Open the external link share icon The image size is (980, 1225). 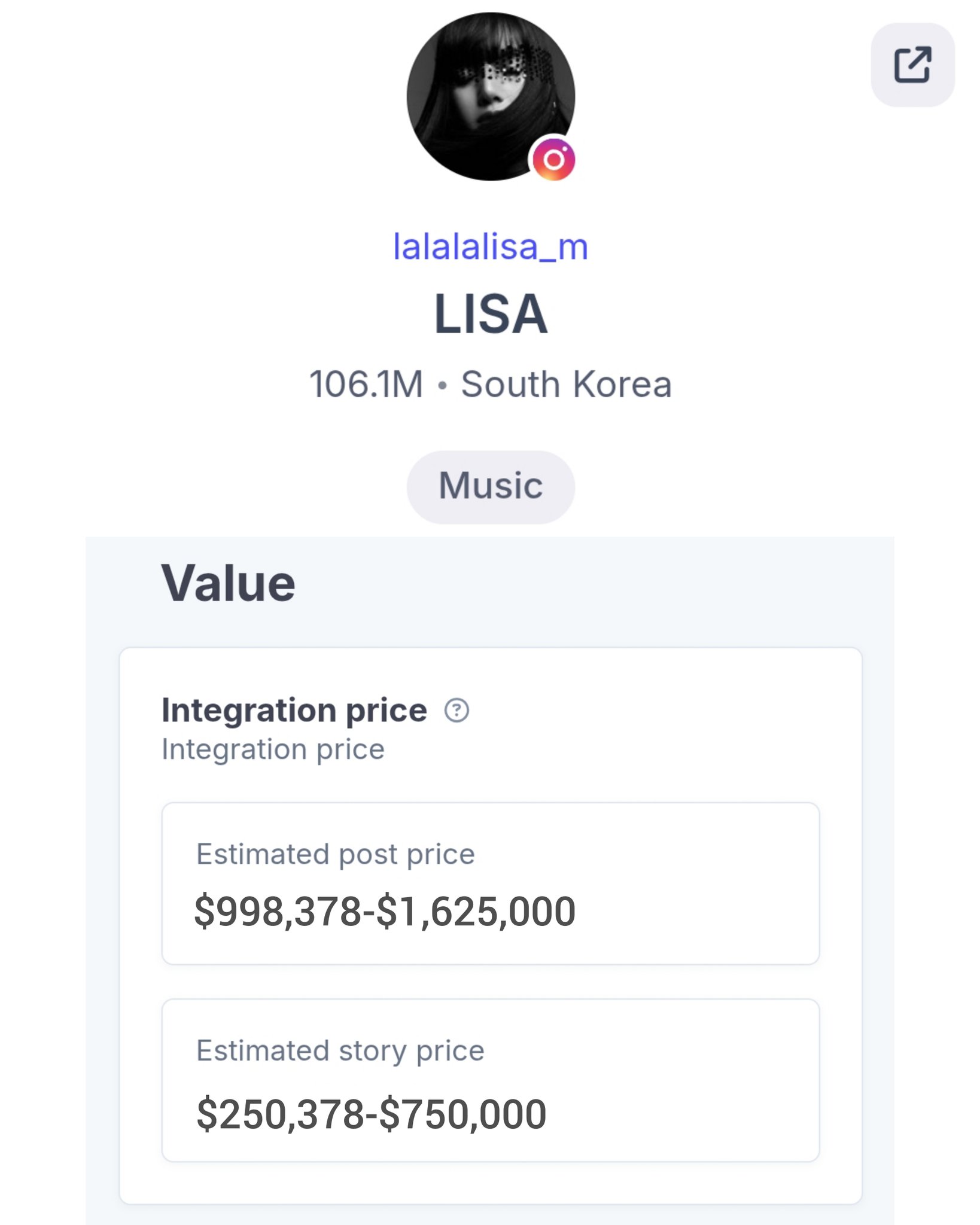[912, 65]
